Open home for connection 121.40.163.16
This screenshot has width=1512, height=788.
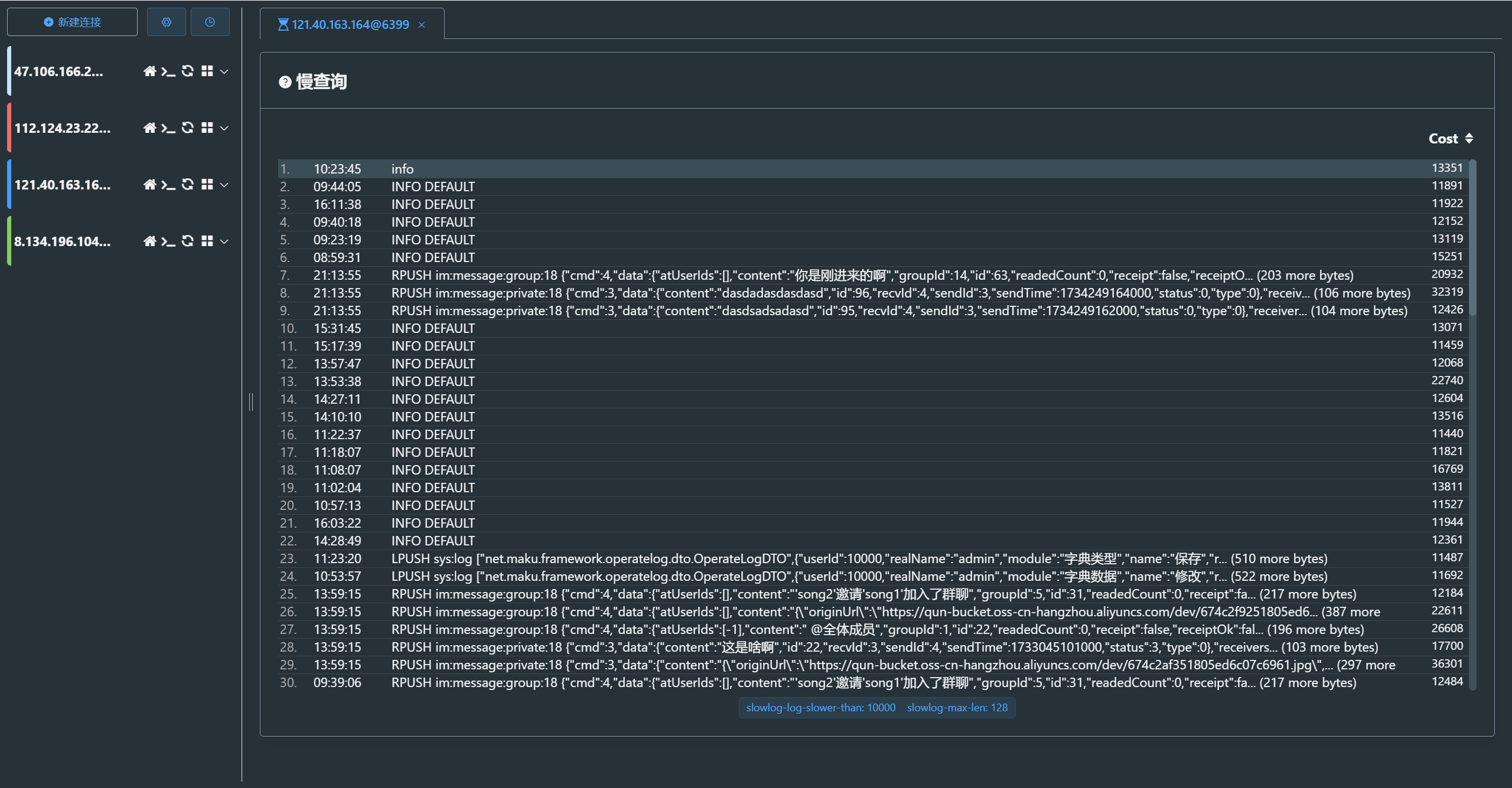tap(149, 185)
